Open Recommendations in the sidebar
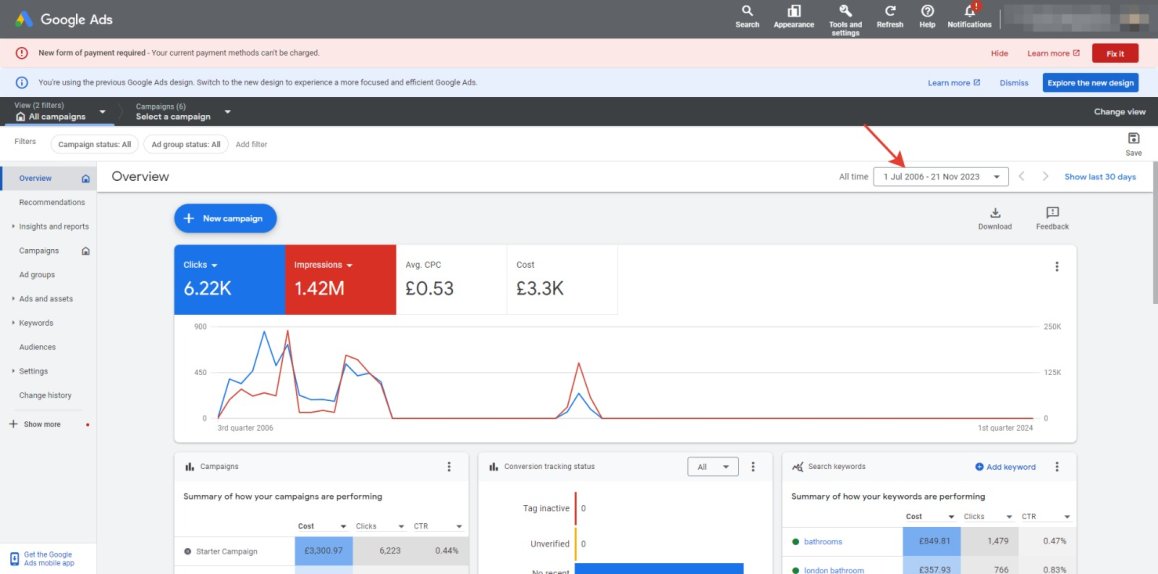Image resolution: width=1158 pixels, height=574 pixels. coord(52,202)
